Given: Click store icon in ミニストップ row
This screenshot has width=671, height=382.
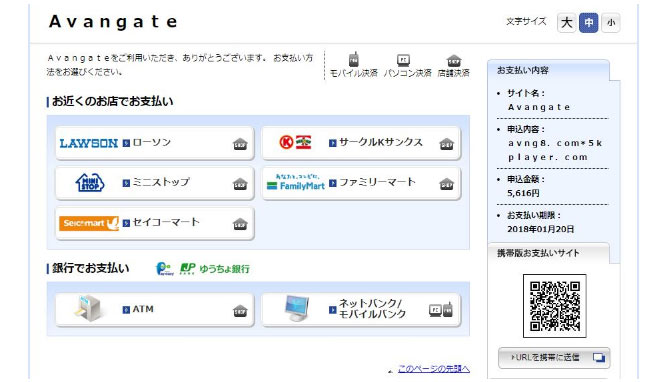Looking at the screenshot, I should [x=240, y=184].
